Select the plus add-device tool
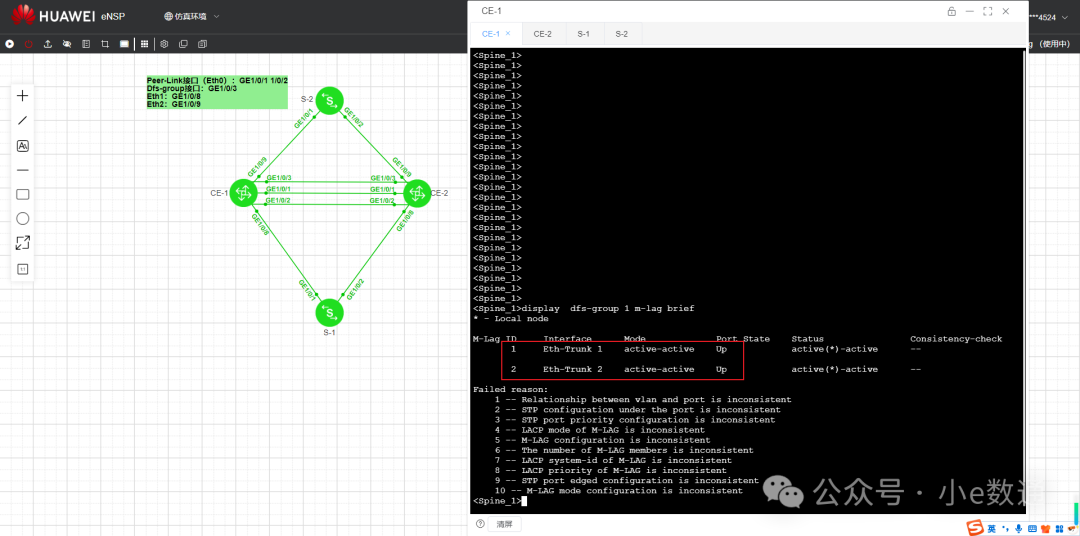Screen dimensions: 1080x536 pyautogui.click(x=23, y=96)
